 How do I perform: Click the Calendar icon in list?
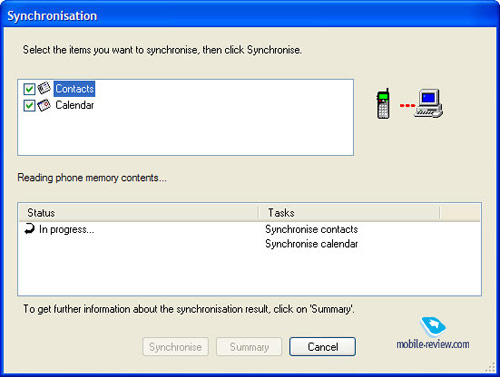44,105
